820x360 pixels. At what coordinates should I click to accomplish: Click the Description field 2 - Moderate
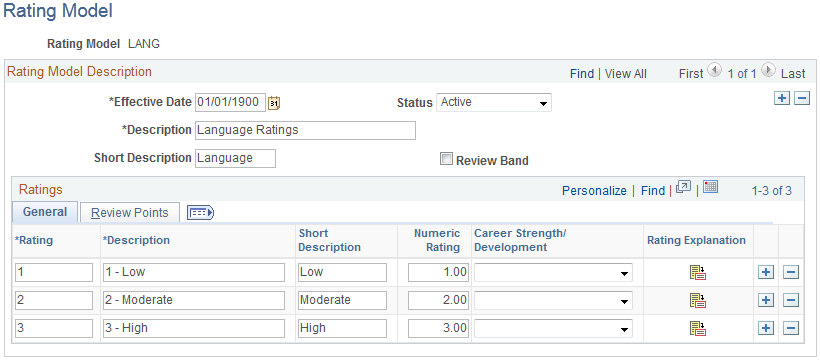pos(193,300)
